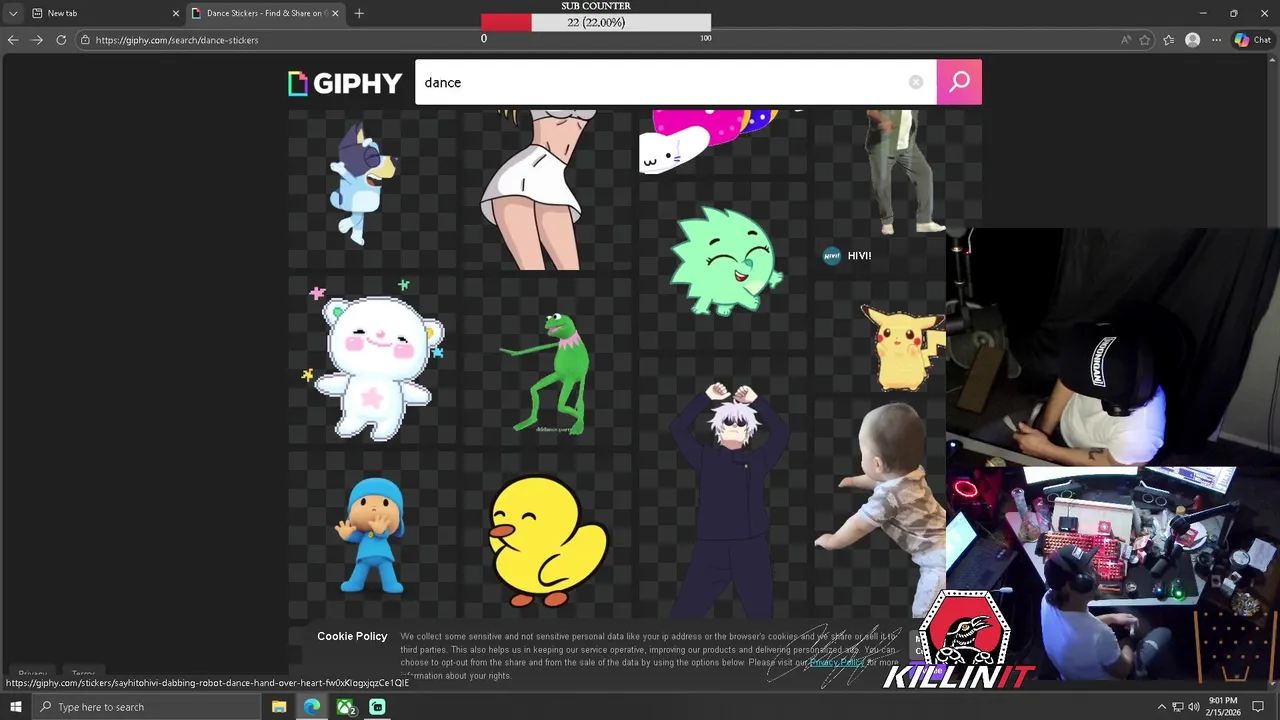
Task: Open the Privacy Policy link
Action: [x=837, y=662]
